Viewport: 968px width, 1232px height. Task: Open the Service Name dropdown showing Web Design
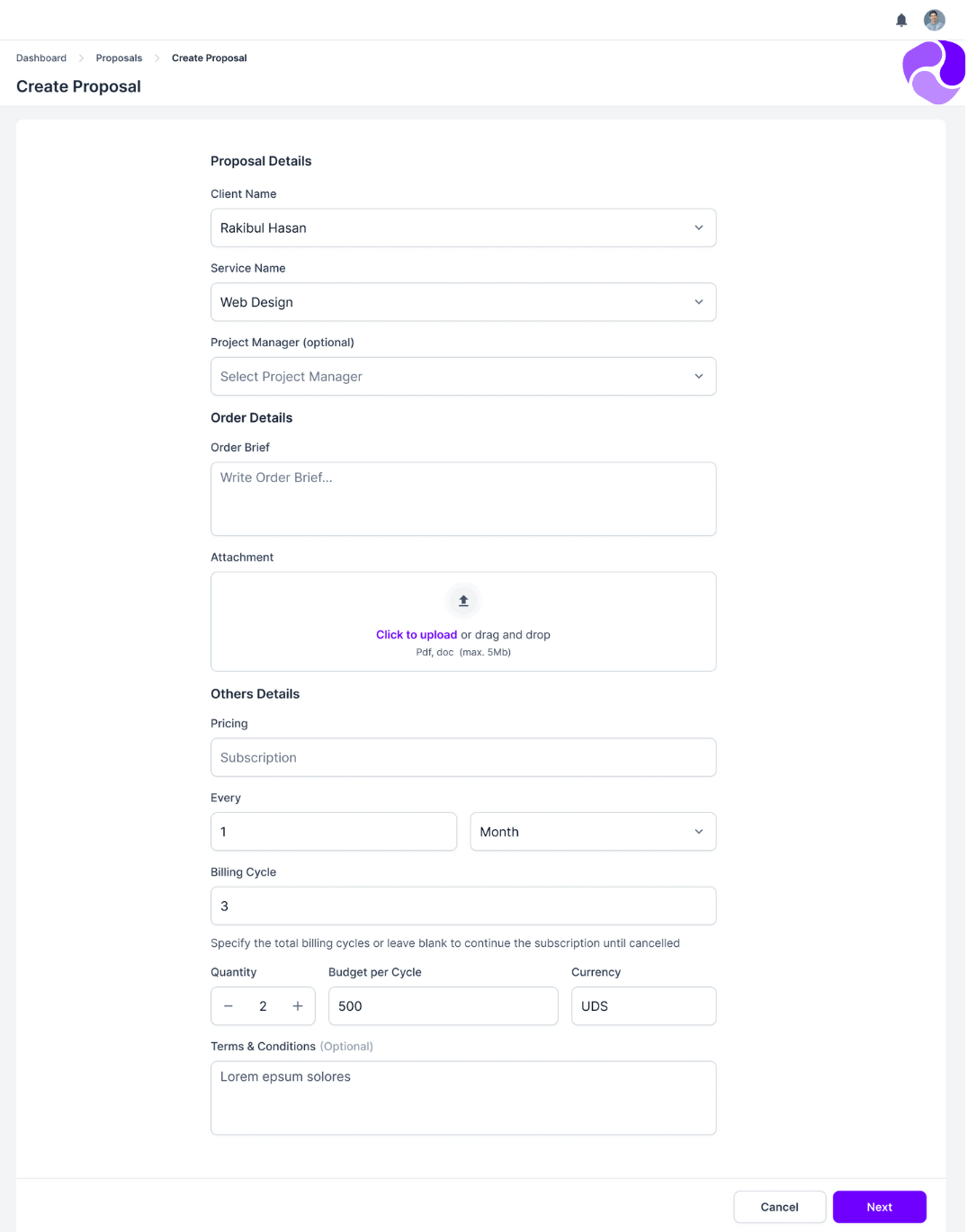click(x=463, y=302)
